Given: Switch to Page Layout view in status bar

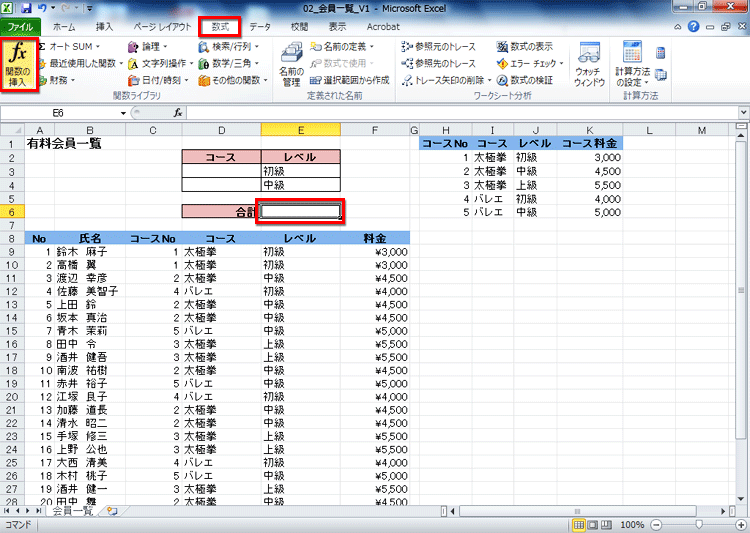Looking at the screenshot, I should click(593, 525).
